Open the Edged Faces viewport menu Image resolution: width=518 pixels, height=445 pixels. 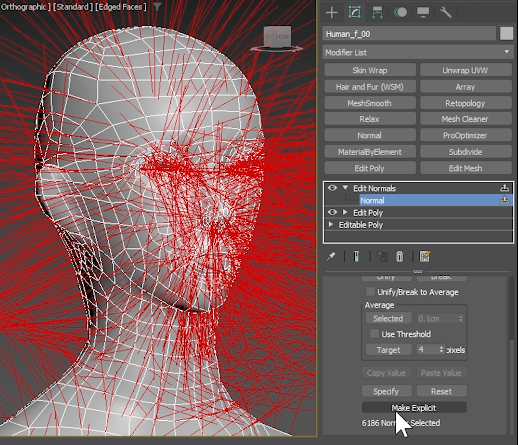click(121, 7)
